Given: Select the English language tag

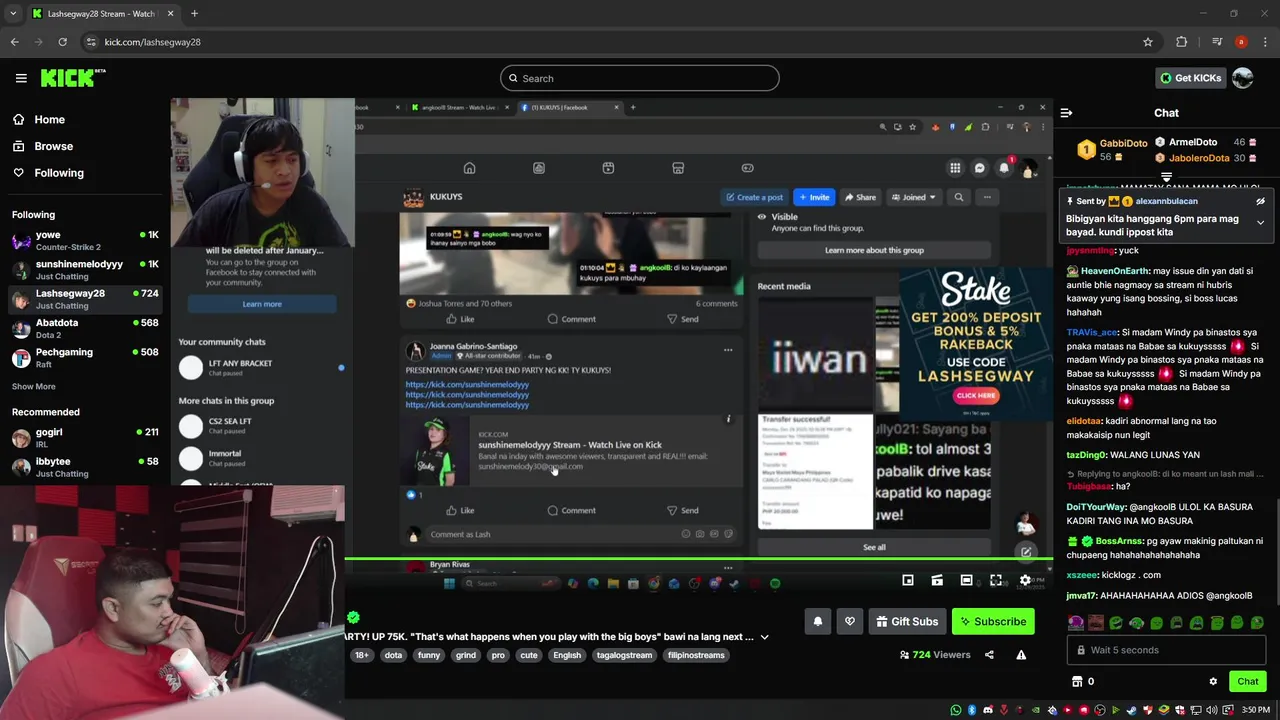Looking at the screenshot, I should [567, 655].
